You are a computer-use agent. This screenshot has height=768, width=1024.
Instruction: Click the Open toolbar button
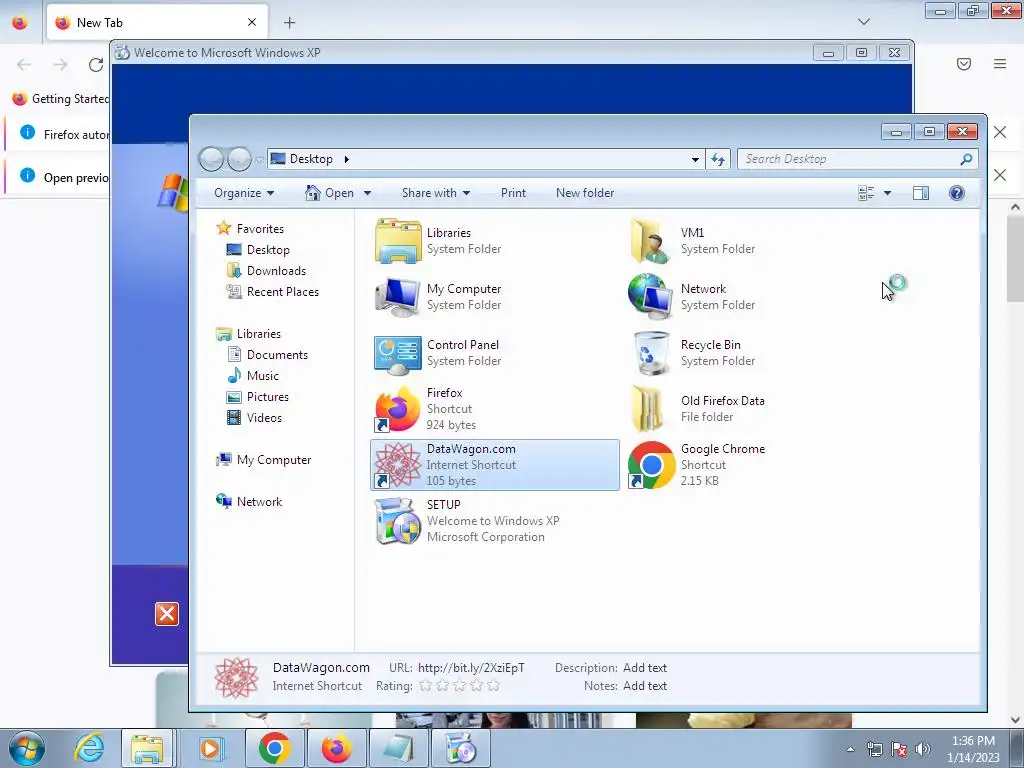pos(330,193)
